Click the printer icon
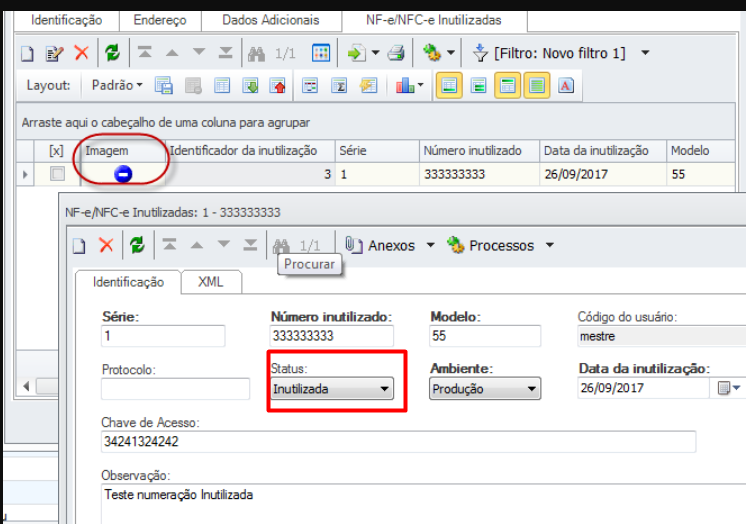 (x=396, y=53)
